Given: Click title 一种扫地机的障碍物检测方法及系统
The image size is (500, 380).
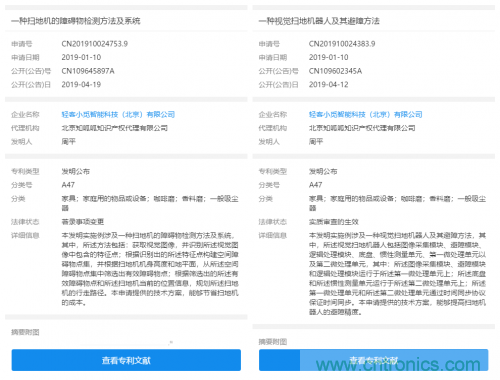Looking at the screenshot, I should (x=76, y=21).
